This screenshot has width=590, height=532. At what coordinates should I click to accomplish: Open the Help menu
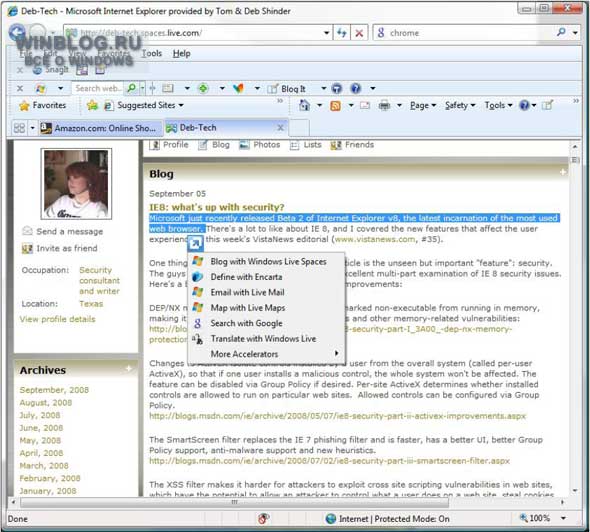point(181,53)
